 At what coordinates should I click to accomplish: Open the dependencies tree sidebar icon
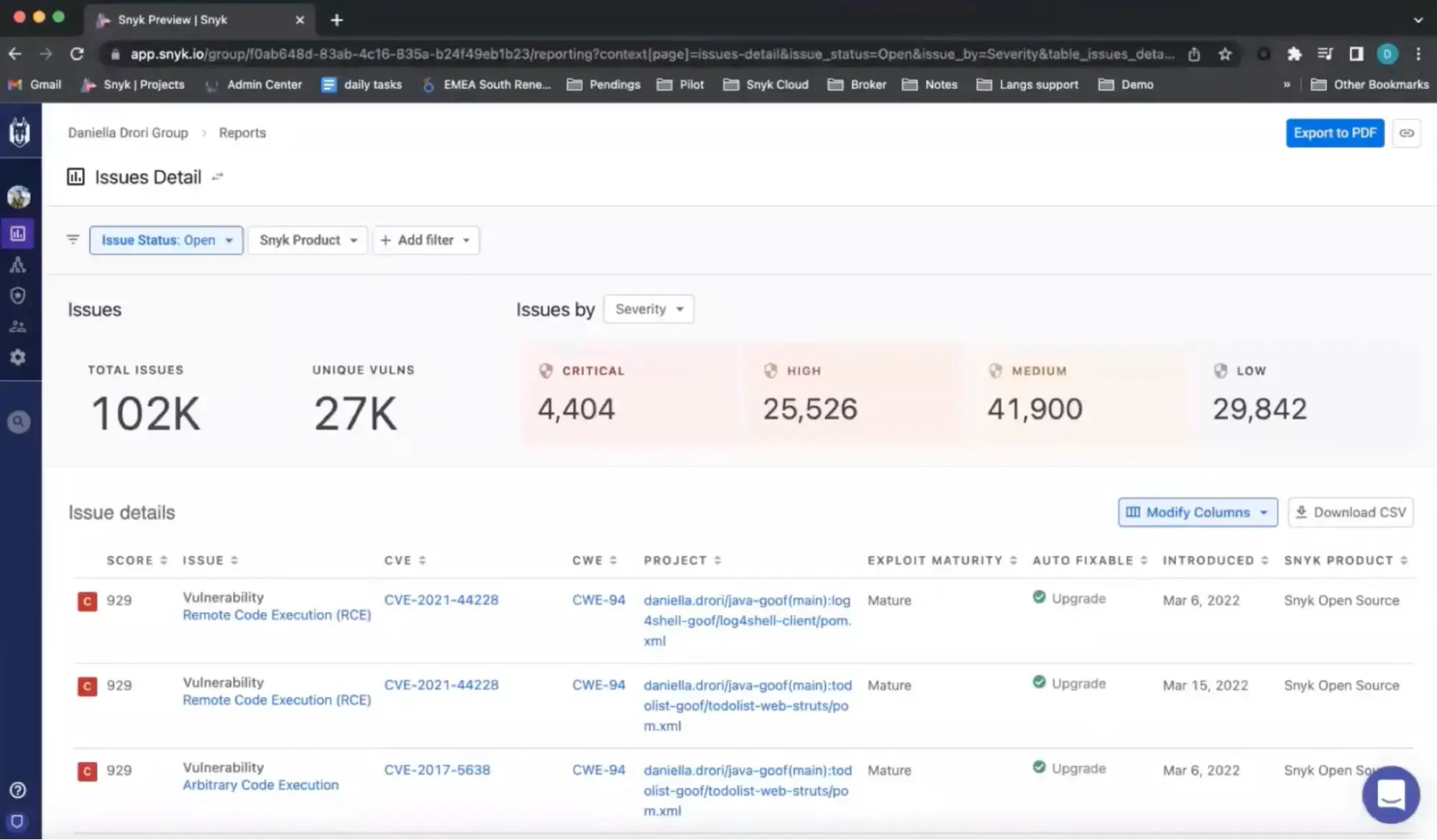click(18, 265)
